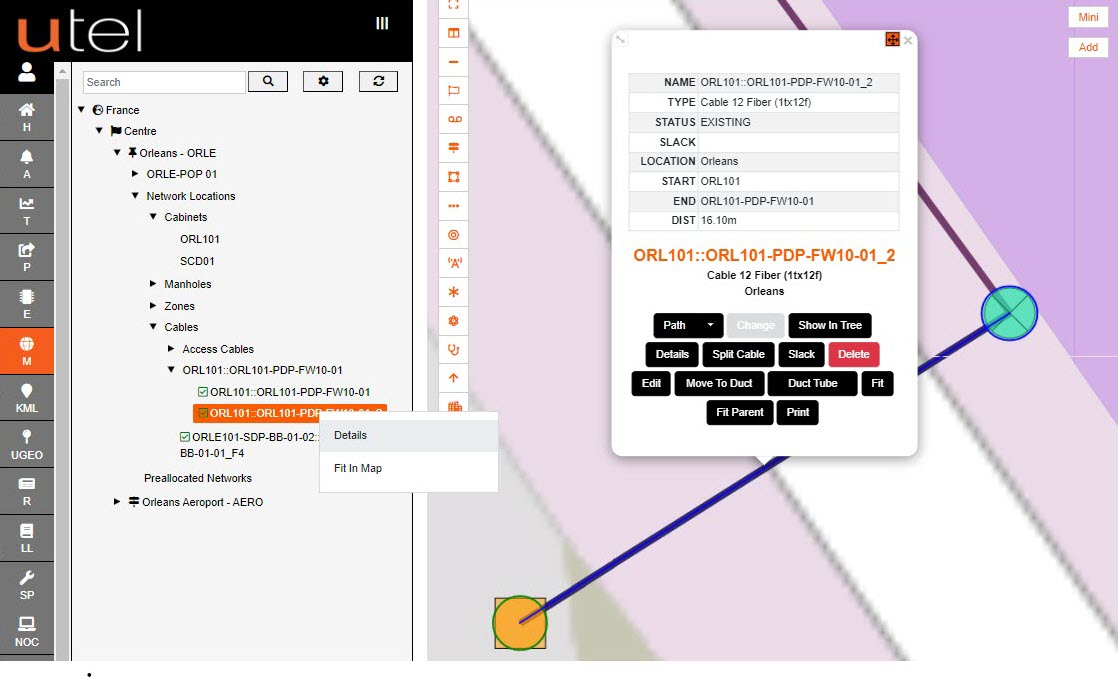Screen dimensions: 1118x678
Task: Toggle the highlighted orange cable checkbox
Action: (203, 413)
